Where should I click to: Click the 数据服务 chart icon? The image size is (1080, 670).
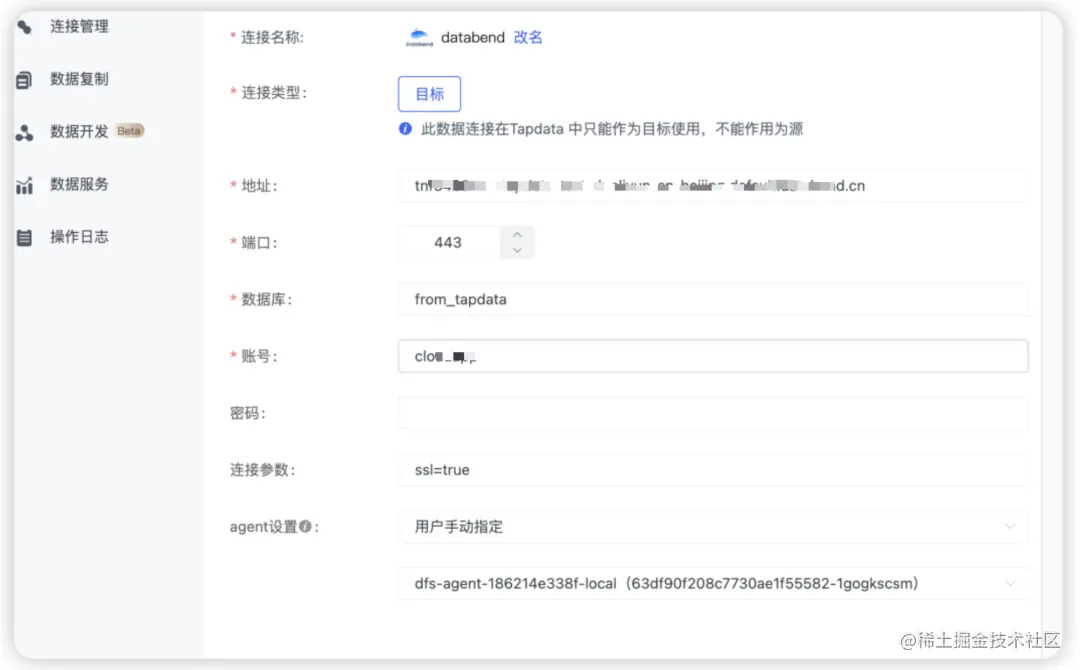pos(24,185)
